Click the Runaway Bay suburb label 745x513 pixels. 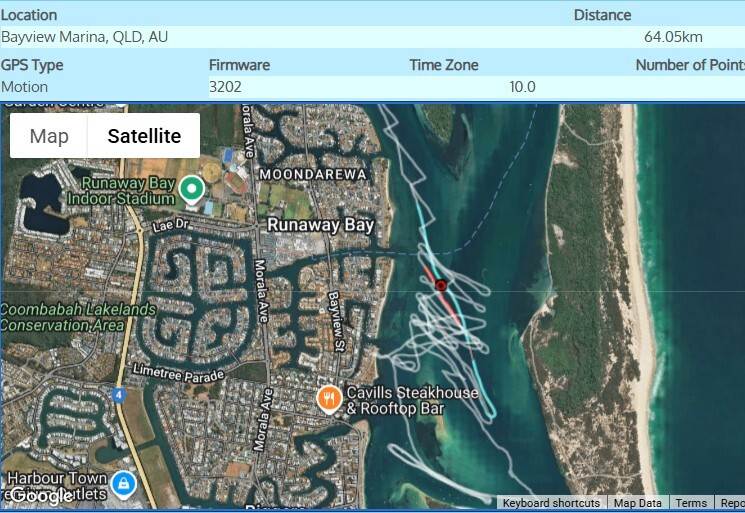coord(320,225)
